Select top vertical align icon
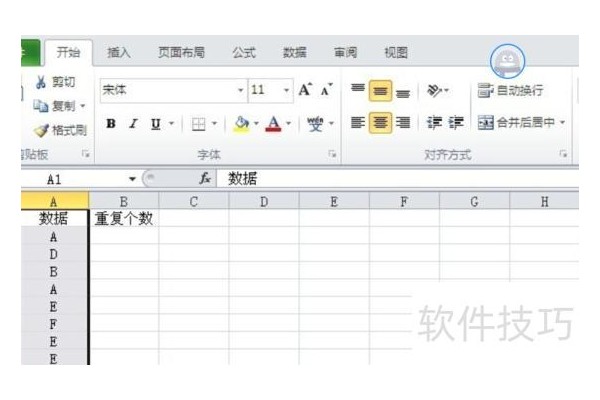Viewport: 600px width, 400px height. point(358,90)
